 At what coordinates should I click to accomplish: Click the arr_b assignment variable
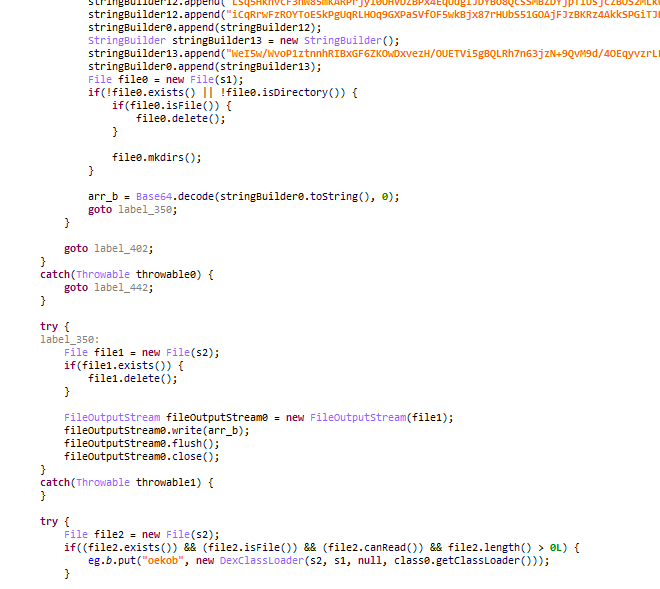coord(103,197)
